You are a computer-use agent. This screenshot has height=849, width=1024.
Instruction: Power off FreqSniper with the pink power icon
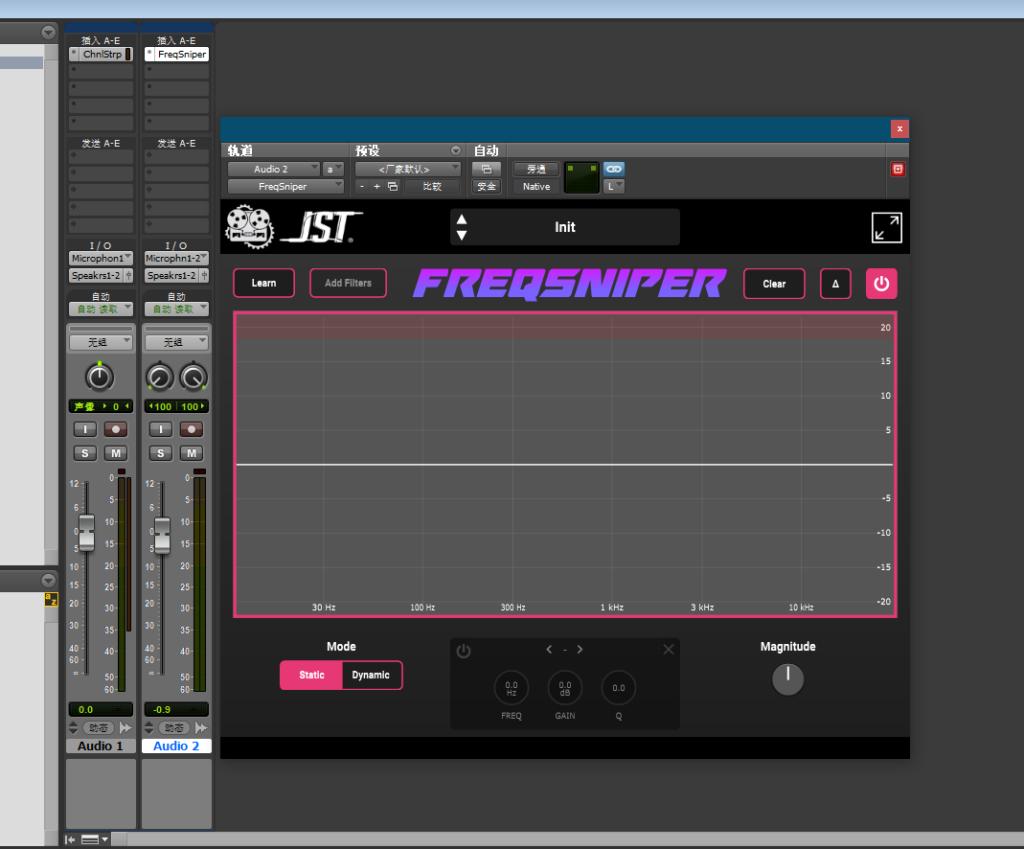point(881,283)
